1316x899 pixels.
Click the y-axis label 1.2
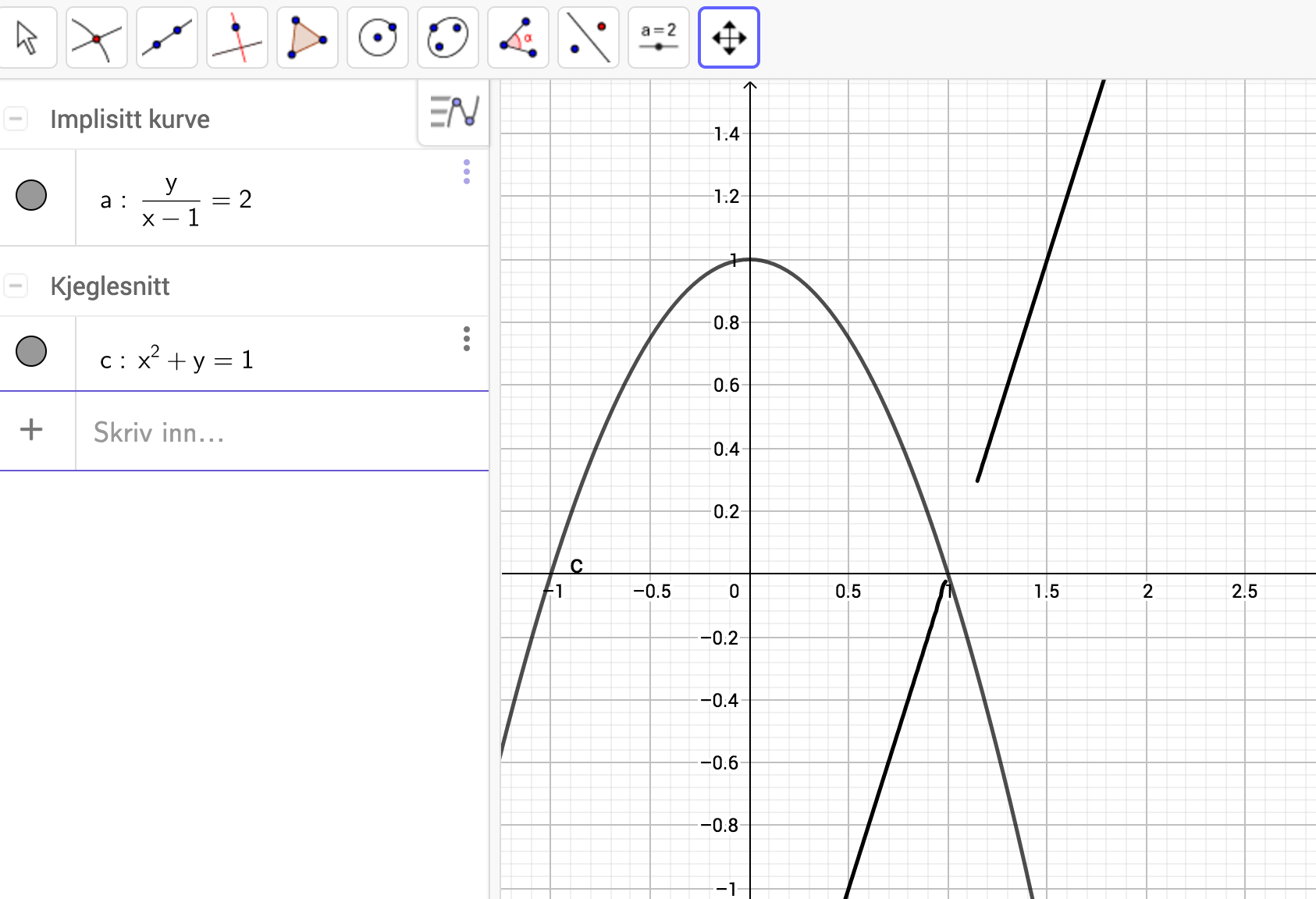point(727,197)
